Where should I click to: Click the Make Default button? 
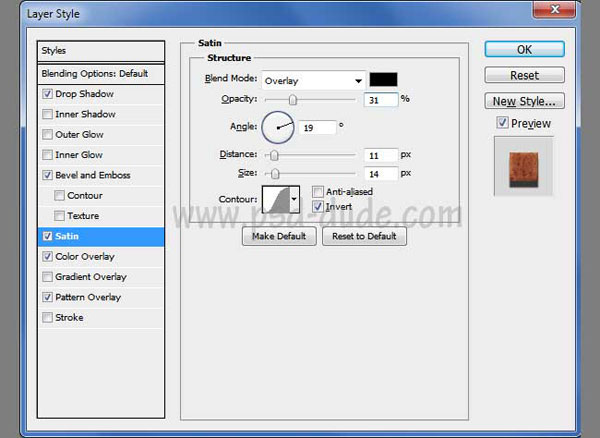279,236
